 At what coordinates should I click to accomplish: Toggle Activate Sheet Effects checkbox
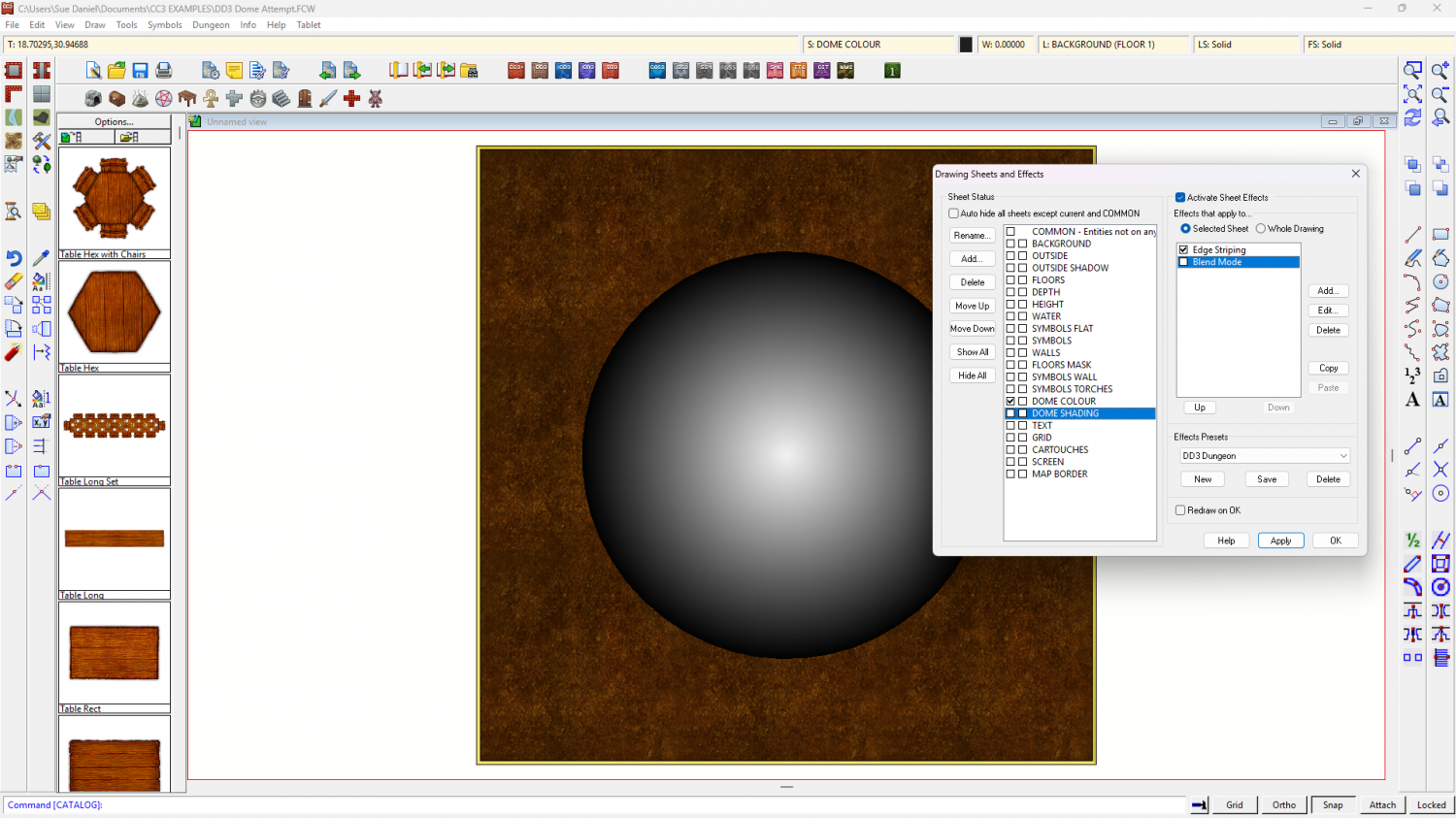click(1180, 197)
